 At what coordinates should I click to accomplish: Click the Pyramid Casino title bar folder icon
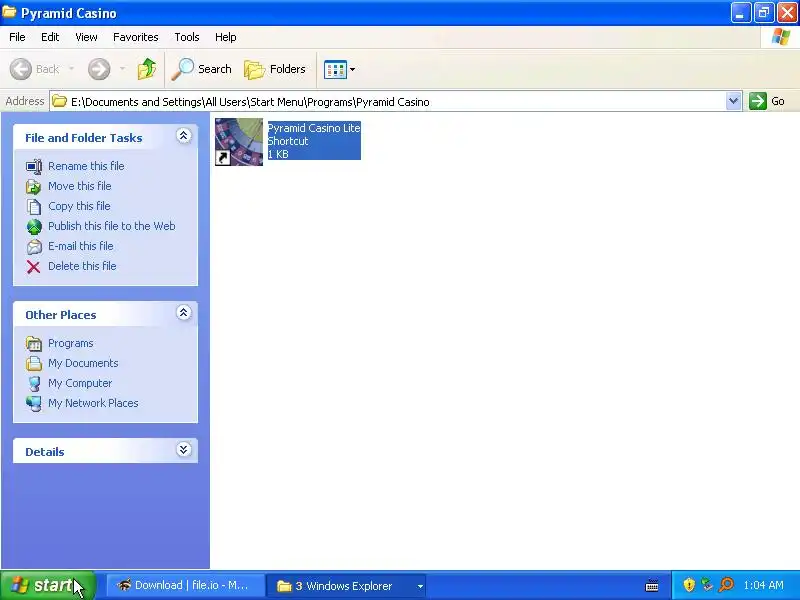[x=9, y=12]
